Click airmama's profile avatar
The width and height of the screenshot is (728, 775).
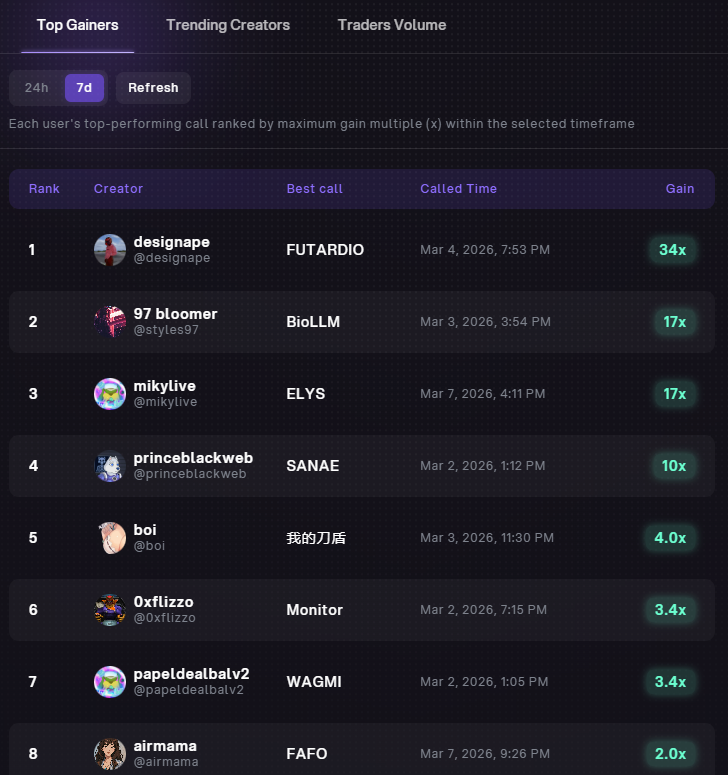click(x=110, y=754)
